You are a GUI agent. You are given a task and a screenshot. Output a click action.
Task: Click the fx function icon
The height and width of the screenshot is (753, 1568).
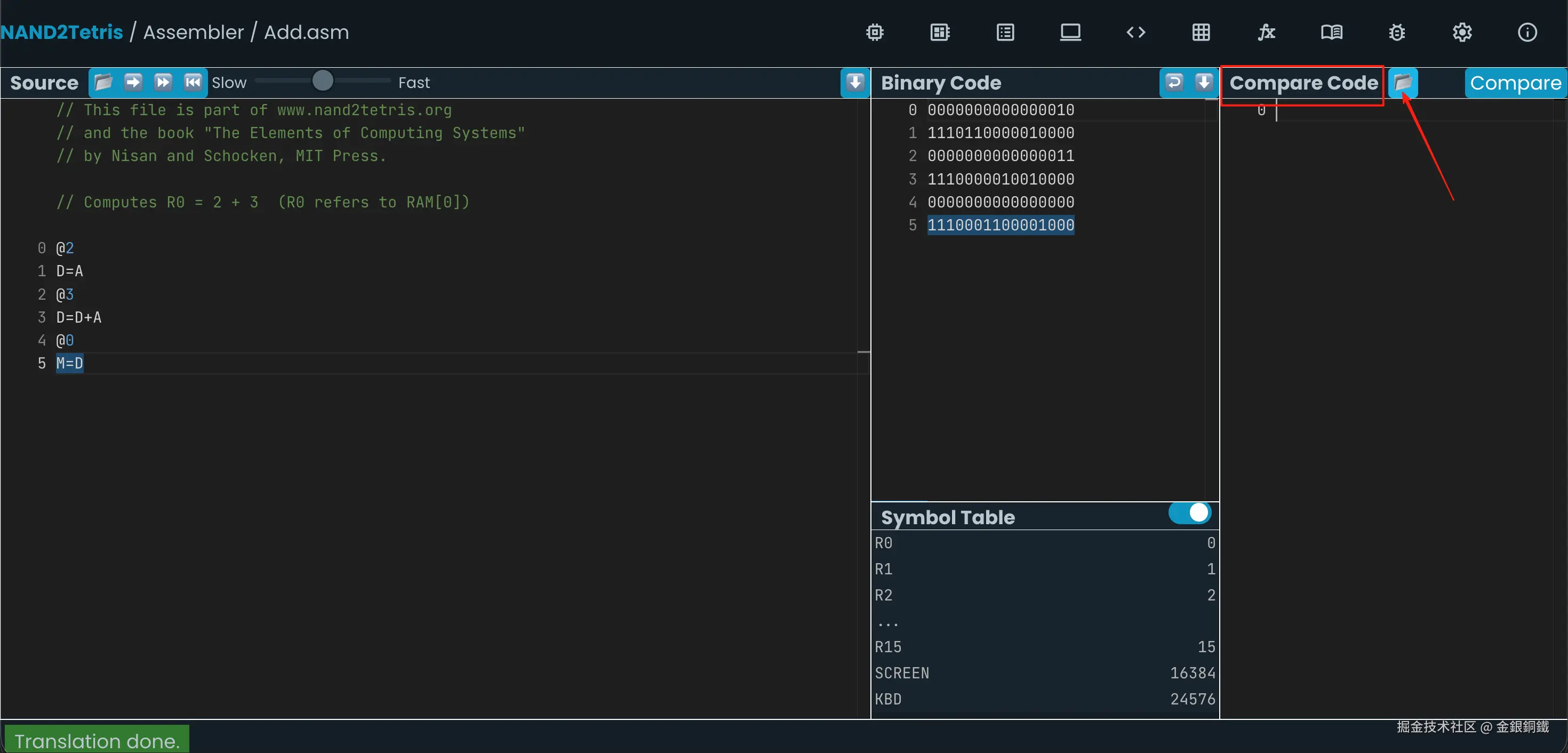click(x=1266, y=32)
